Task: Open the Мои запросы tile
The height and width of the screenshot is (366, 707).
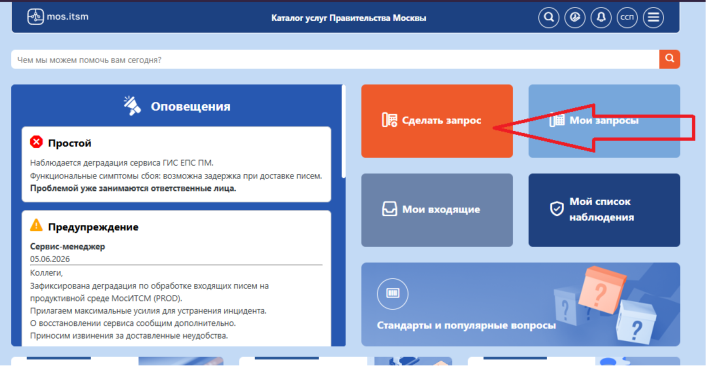Action: (x=604, y=121)
